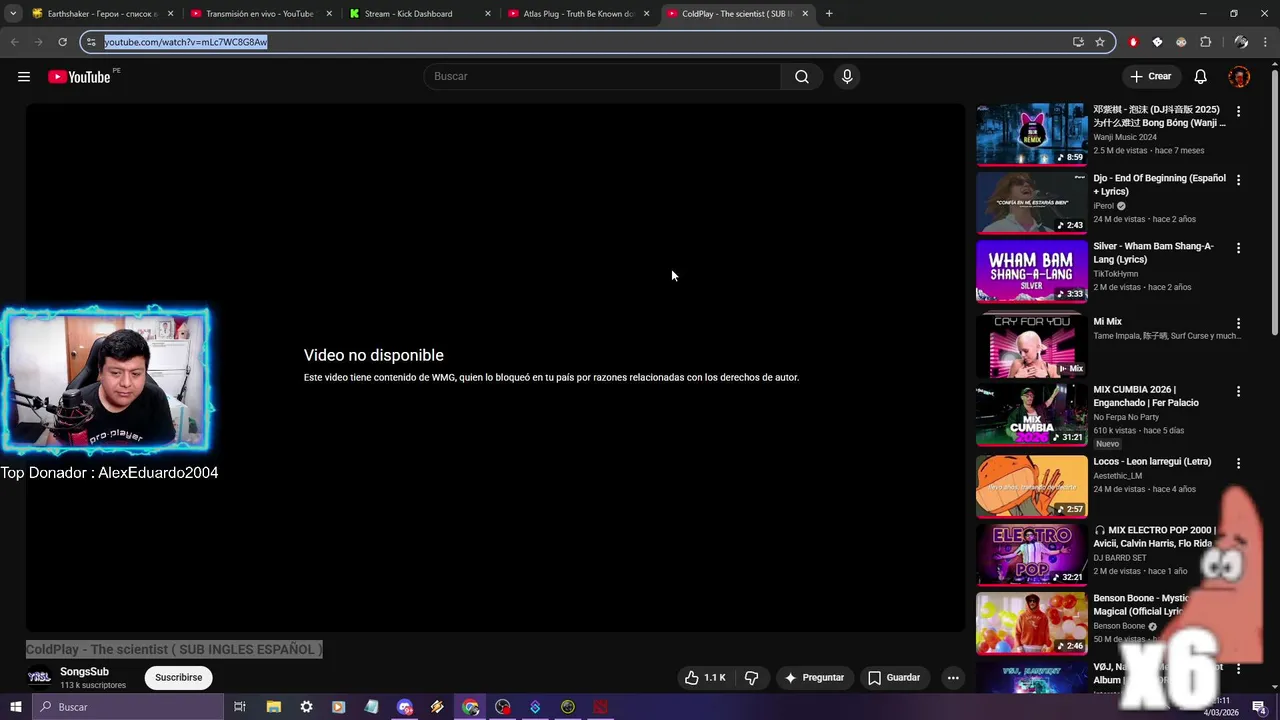The image size is (1280, 720).
Task: Click the page vertical scrollbar
Action: pyautogui.click(x=1274, y=205)
